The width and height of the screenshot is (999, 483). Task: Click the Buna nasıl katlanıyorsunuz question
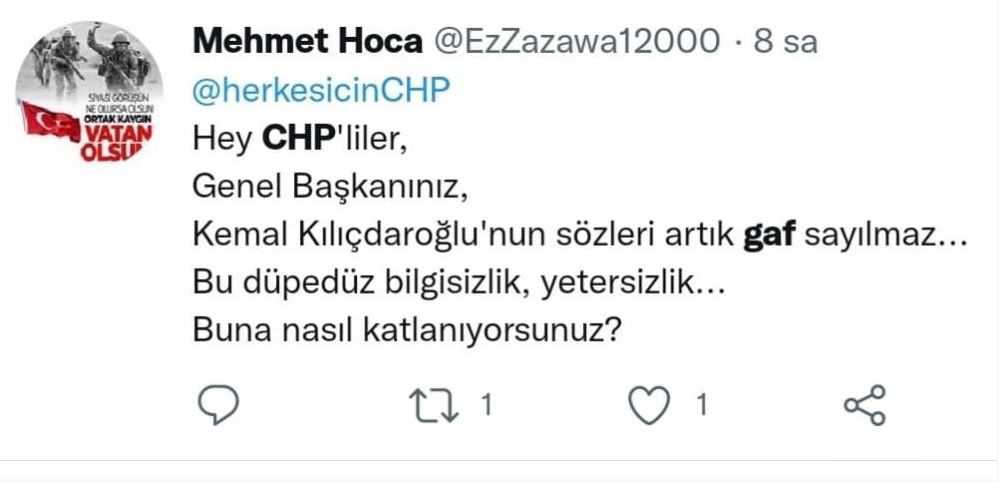pyautogui.click(x=407, y=333)
